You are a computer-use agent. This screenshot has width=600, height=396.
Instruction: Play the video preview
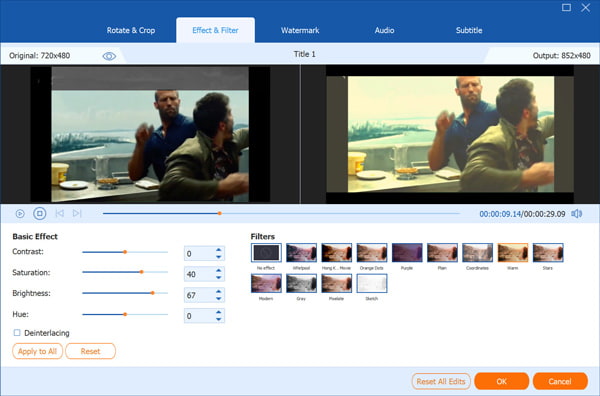pos(20,213)
